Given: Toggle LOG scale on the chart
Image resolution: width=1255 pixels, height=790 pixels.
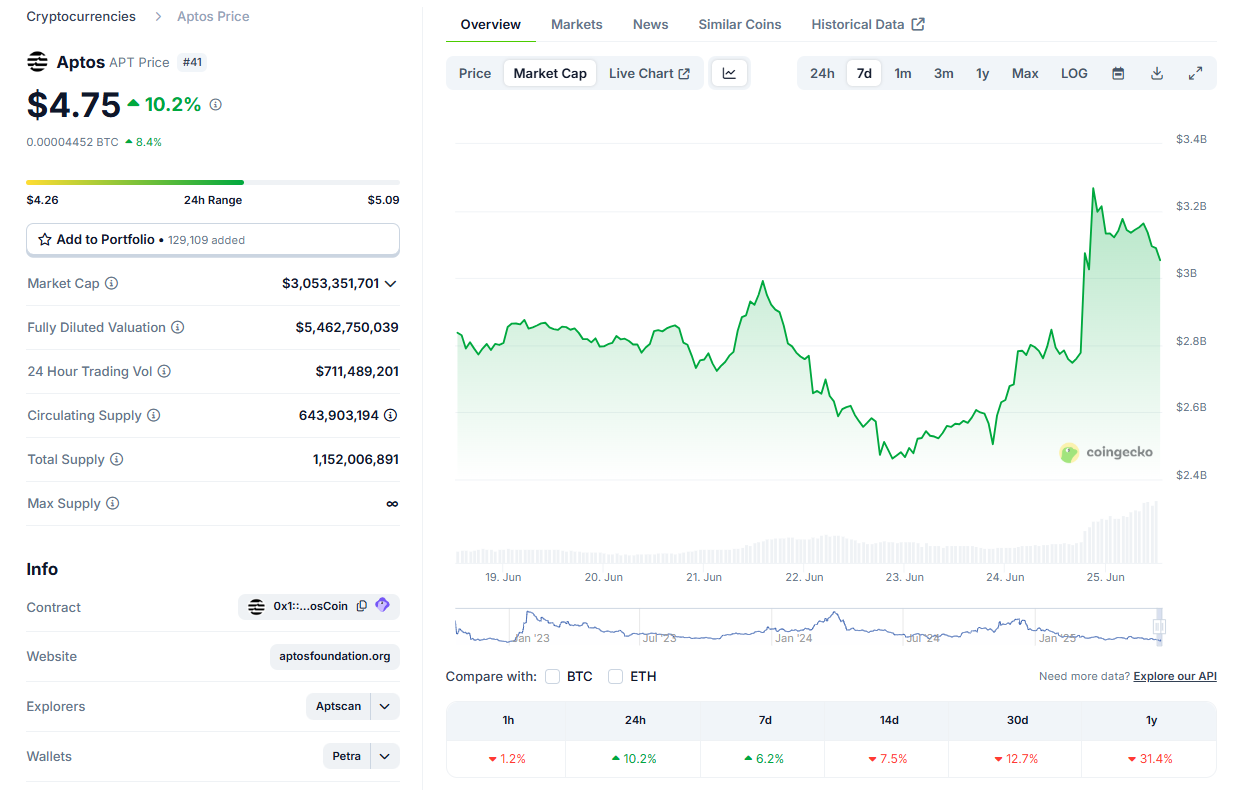Looking at the screenshot, I should tap(1074, 73).
